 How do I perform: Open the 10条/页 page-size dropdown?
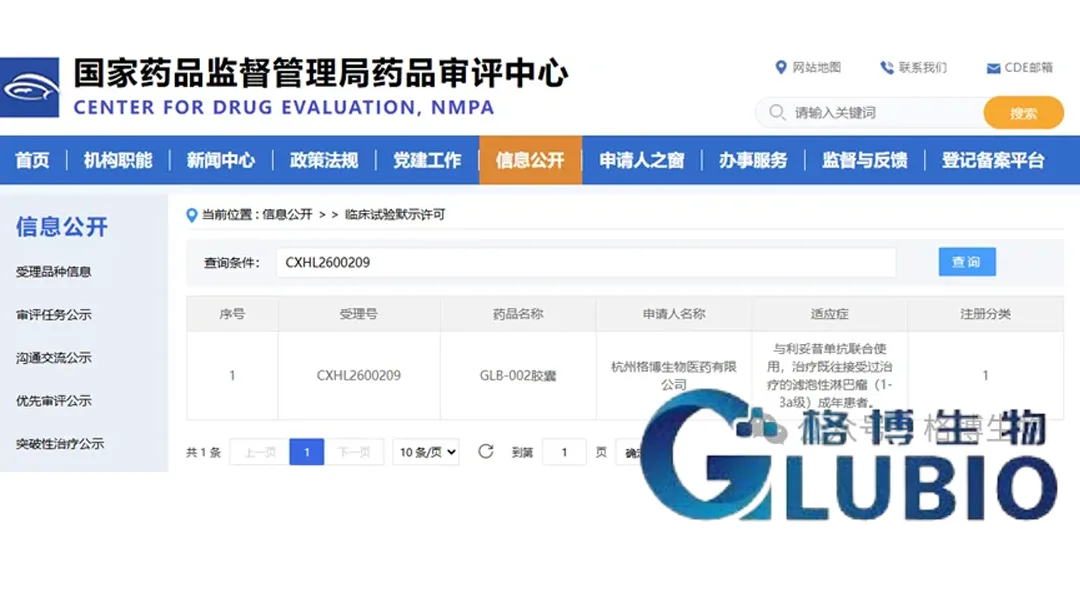425,451
